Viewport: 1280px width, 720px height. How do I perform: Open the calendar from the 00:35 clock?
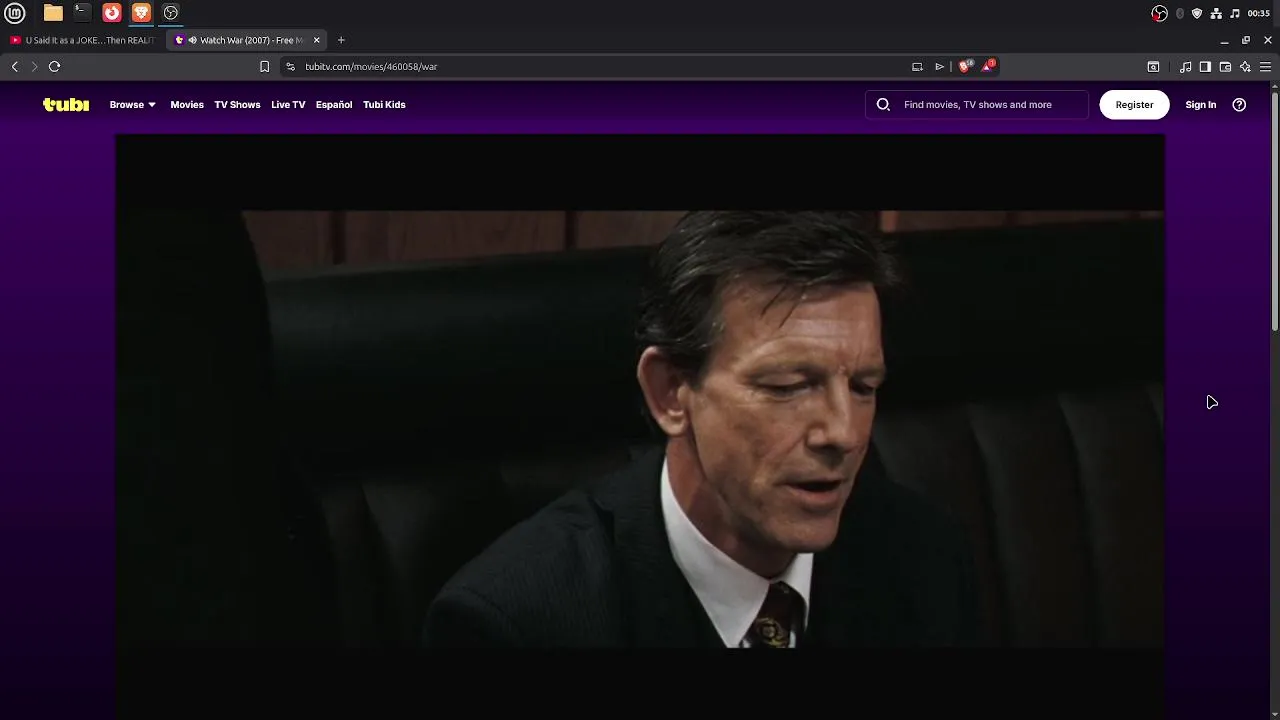click(x=1259, y=13)
